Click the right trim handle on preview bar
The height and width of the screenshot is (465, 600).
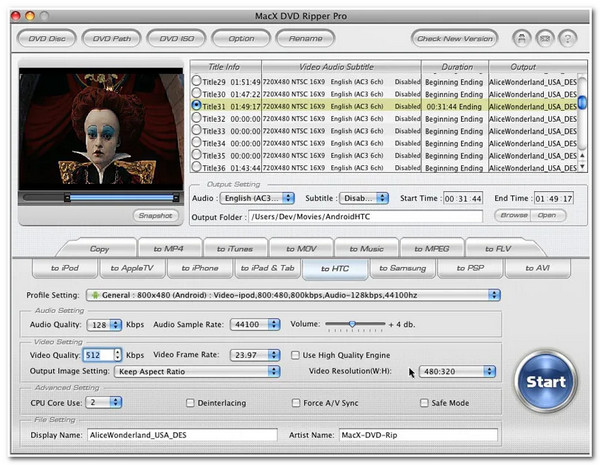pos(176,198)
